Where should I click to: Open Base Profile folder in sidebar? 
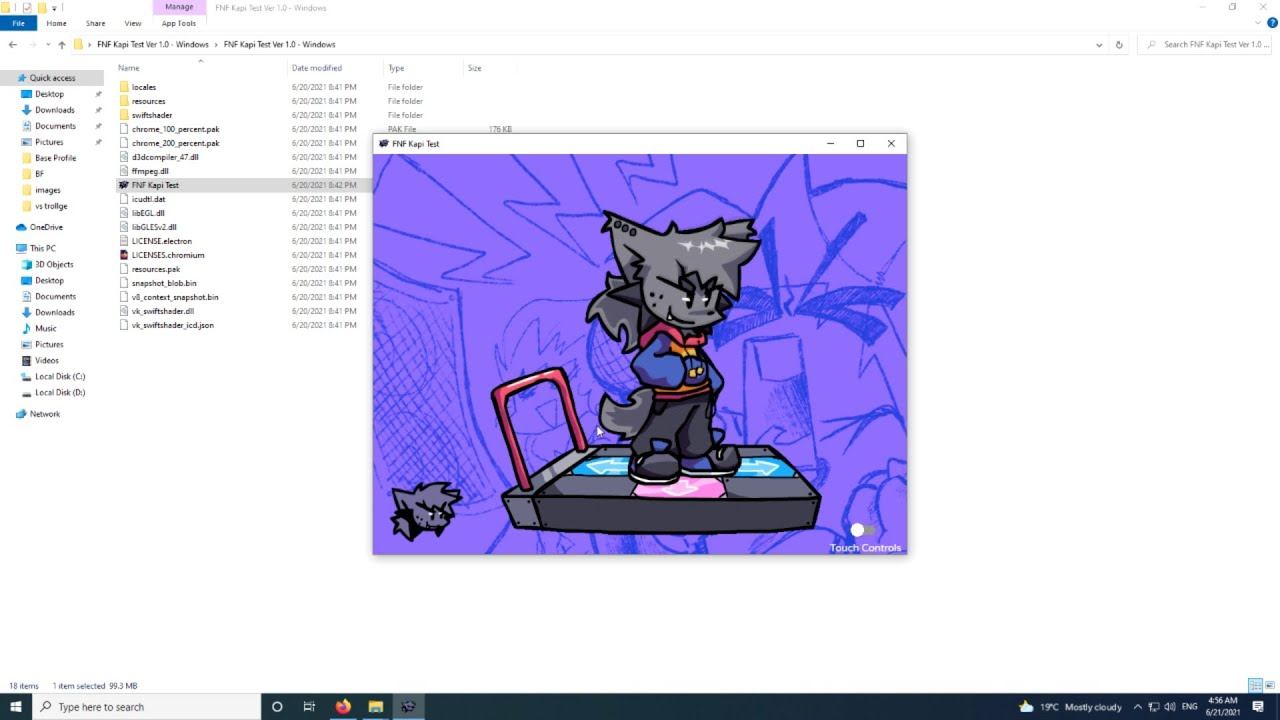(55, 158)
